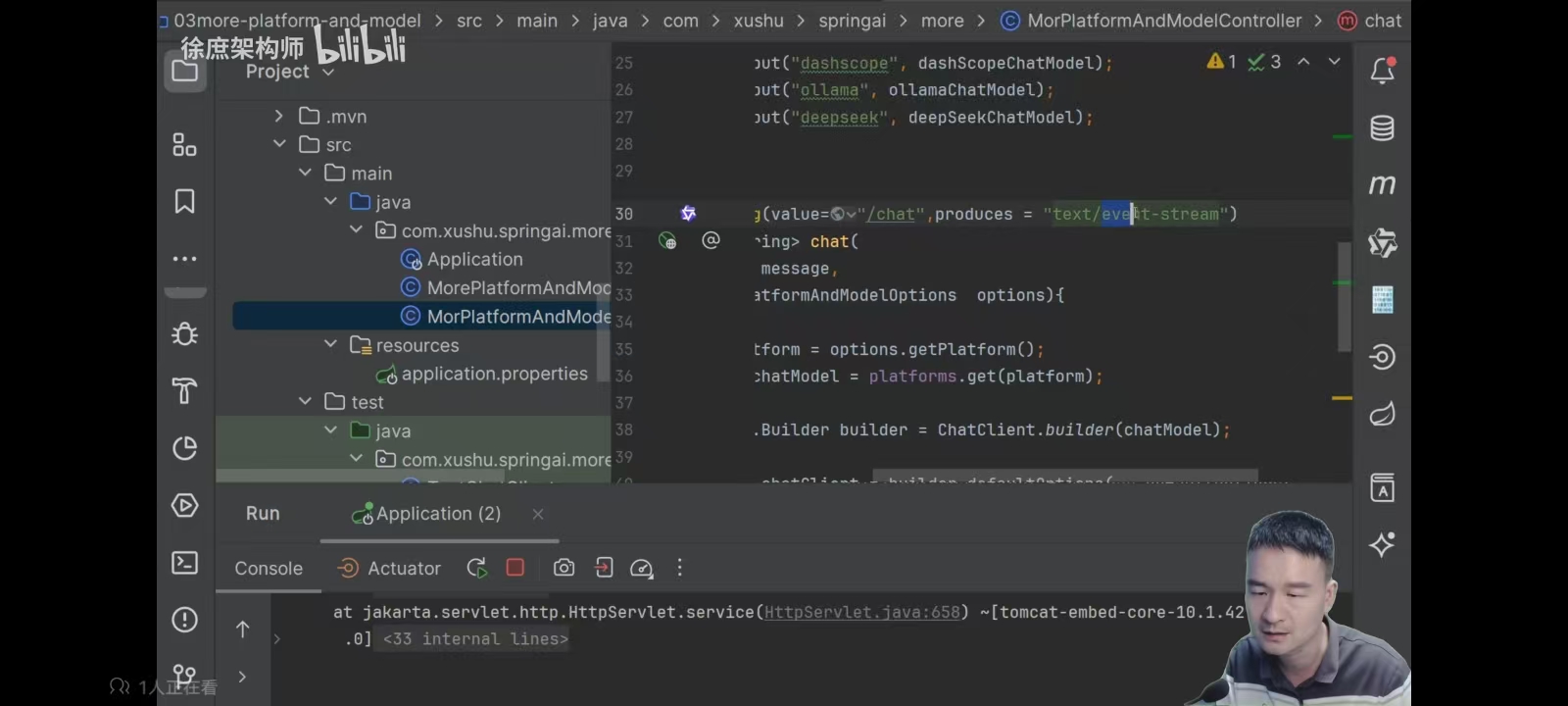1568x706 pixels.
Task: Show more tool windows ellipsis
Action: tap(184, 259)
